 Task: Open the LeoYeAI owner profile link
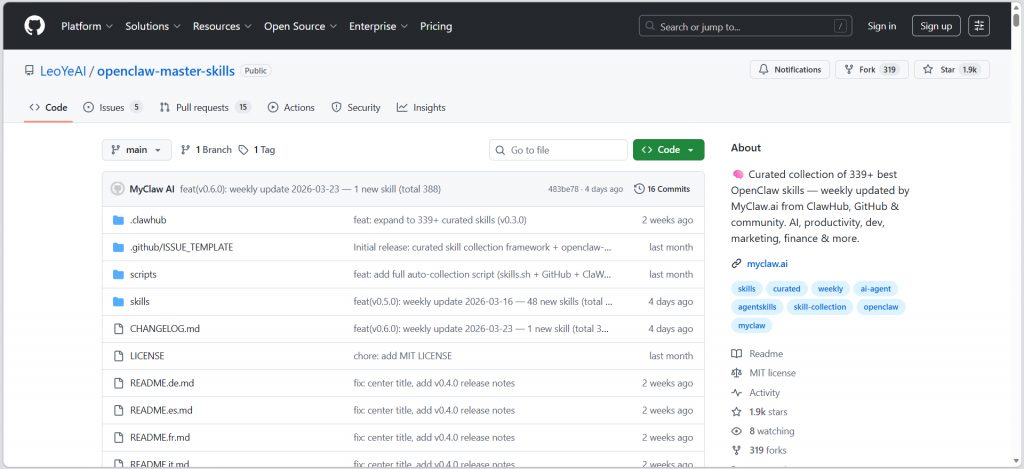click(63, 71)
